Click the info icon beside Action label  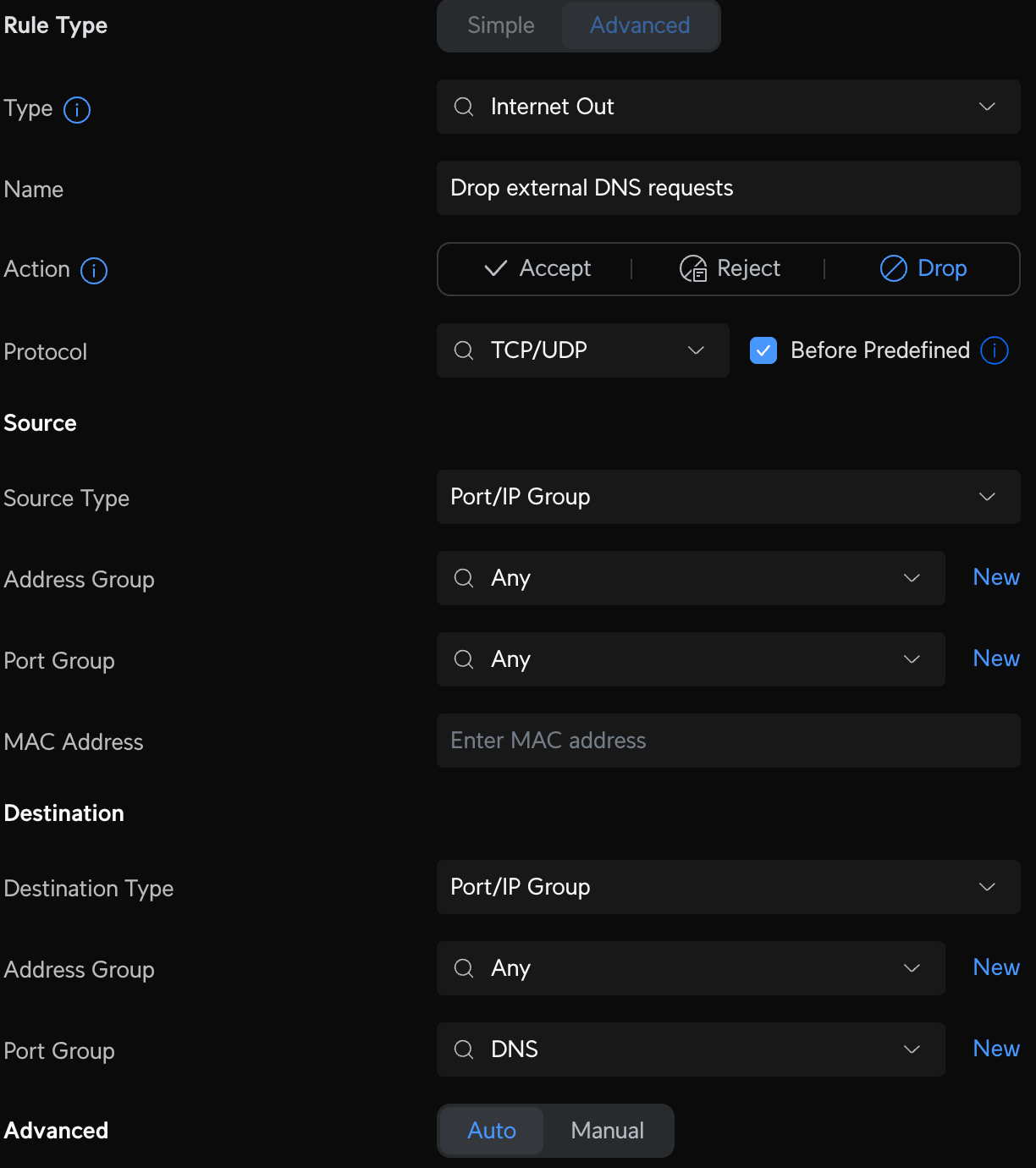coord(94,271)
